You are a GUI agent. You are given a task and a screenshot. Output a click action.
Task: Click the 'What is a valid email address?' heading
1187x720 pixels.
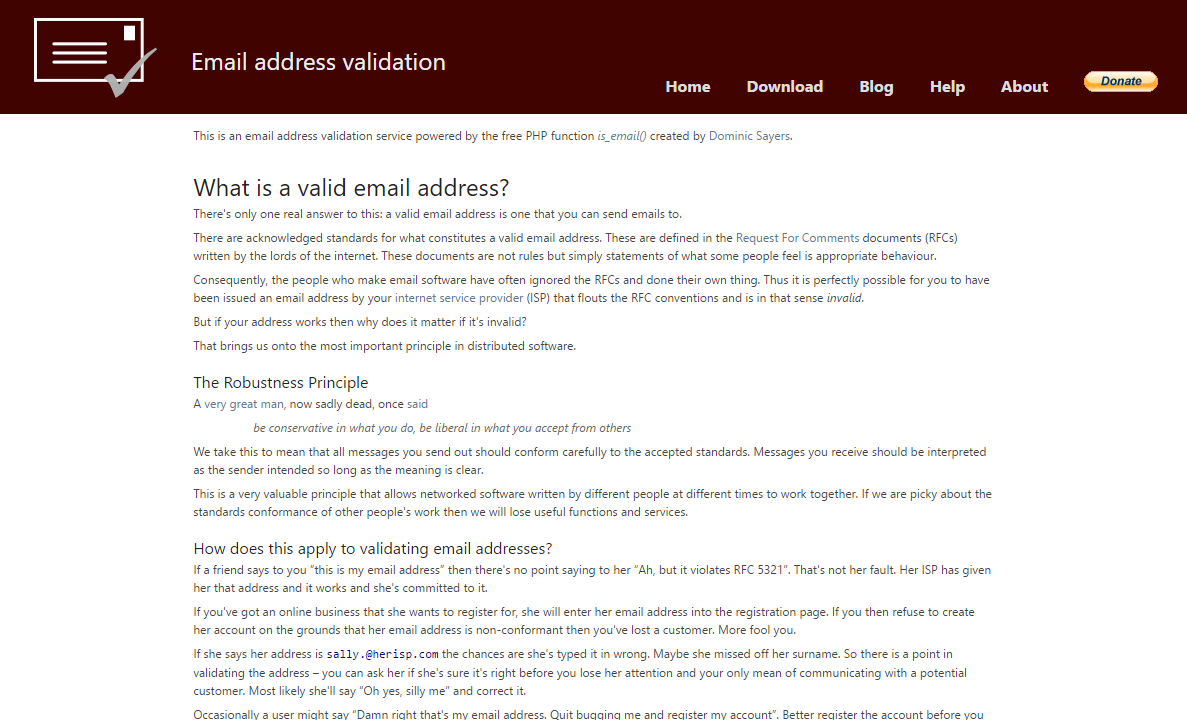click(351, 188)
